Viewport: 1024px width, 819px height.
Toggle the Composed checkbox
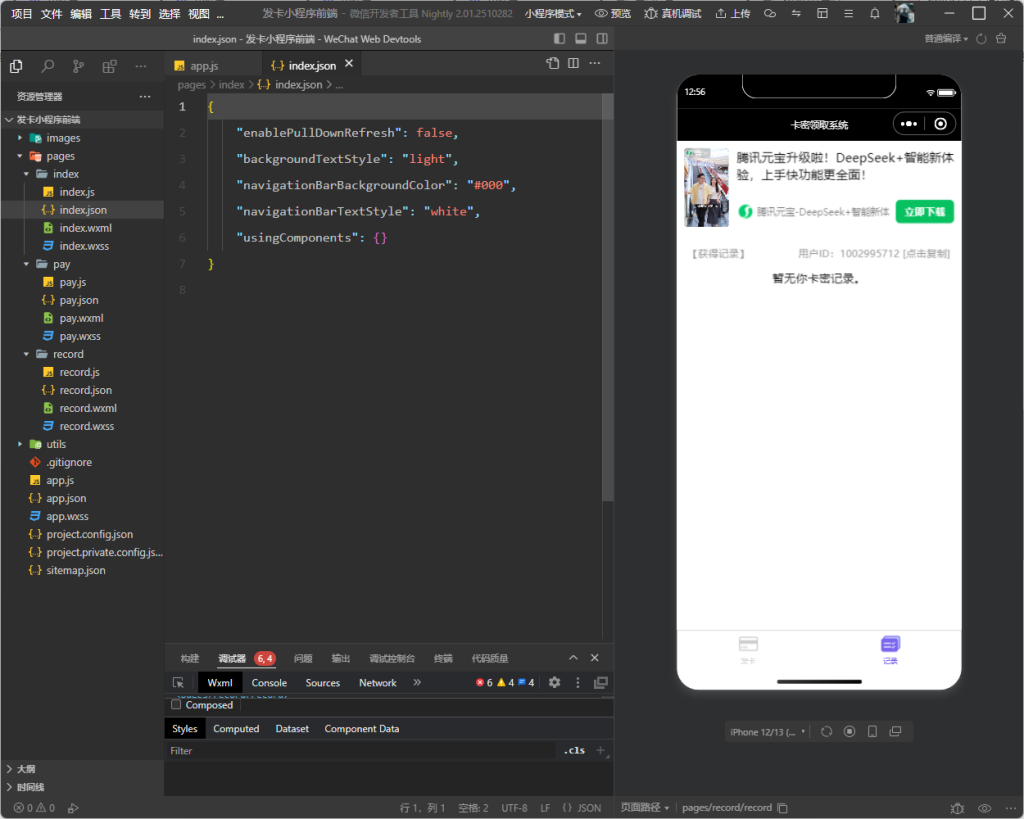177,705
